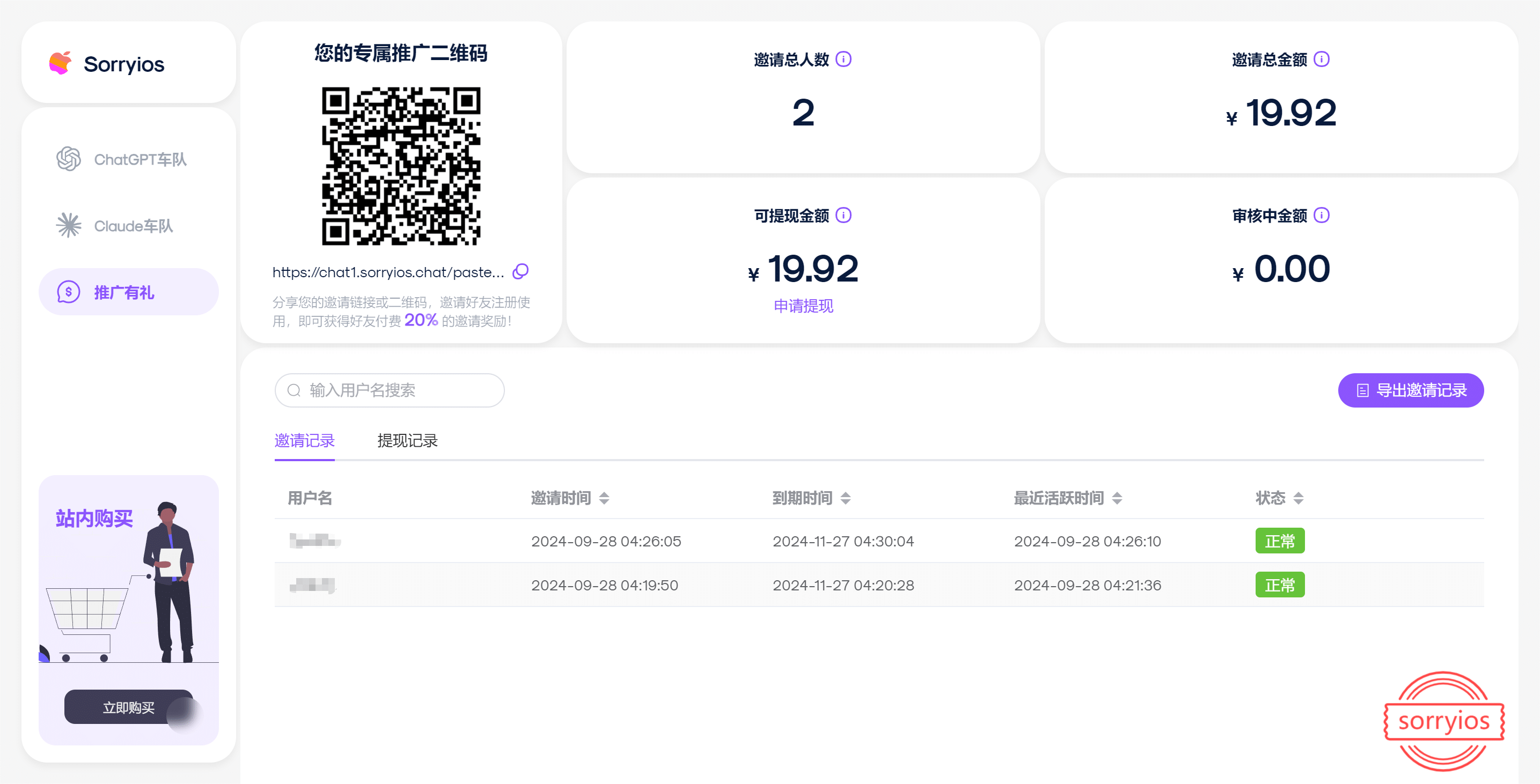Screen dimensions: 1540x784
Task: Open 推广有礼 sidebar menu item
Action: [x=129, y=292]
